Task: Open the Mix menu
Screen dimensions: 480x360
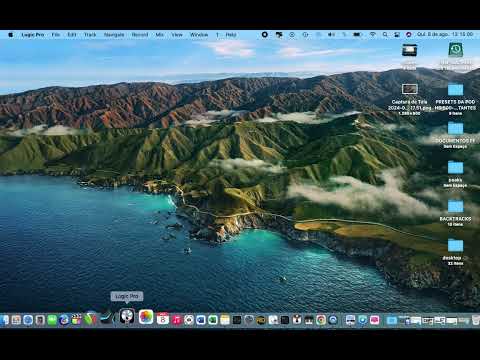Action: 160,35
